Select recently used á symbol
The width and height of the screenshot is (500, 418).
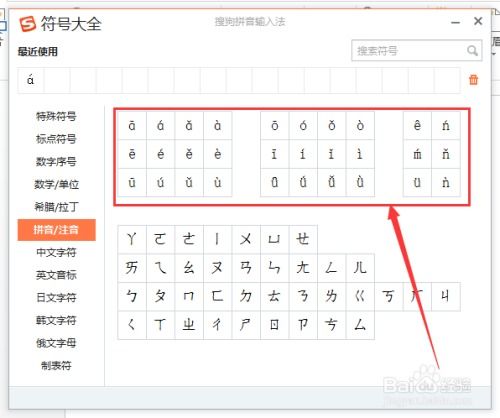click(x=31, y=80)
